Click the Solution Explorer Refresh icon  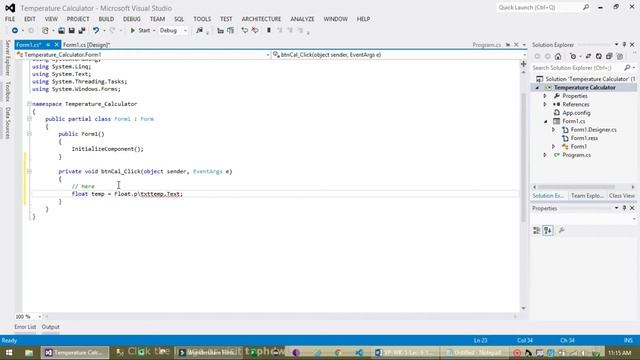pos(598,57)
